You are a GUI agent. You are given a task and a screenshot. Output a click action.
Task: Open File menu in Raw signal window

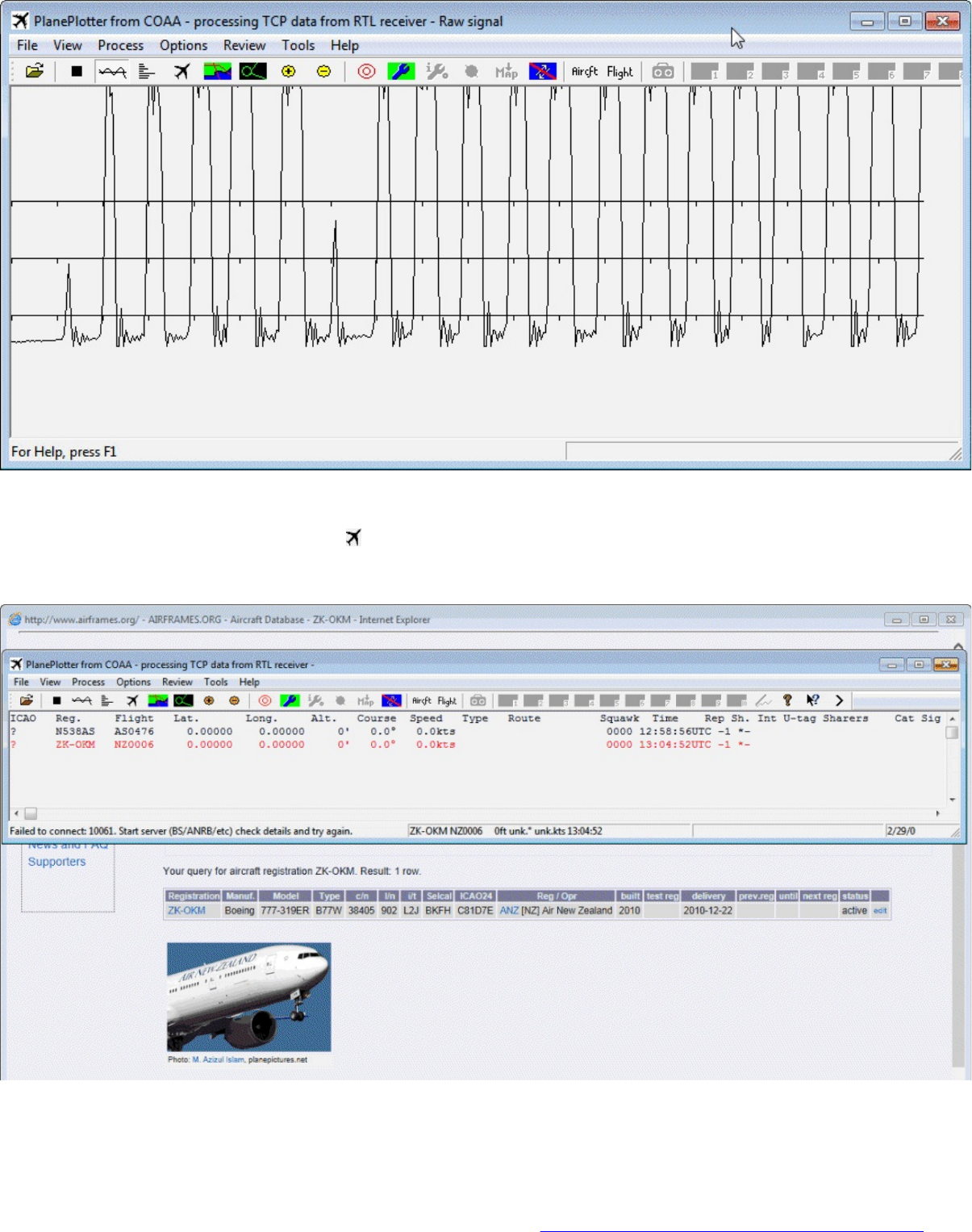coord(27,45)
